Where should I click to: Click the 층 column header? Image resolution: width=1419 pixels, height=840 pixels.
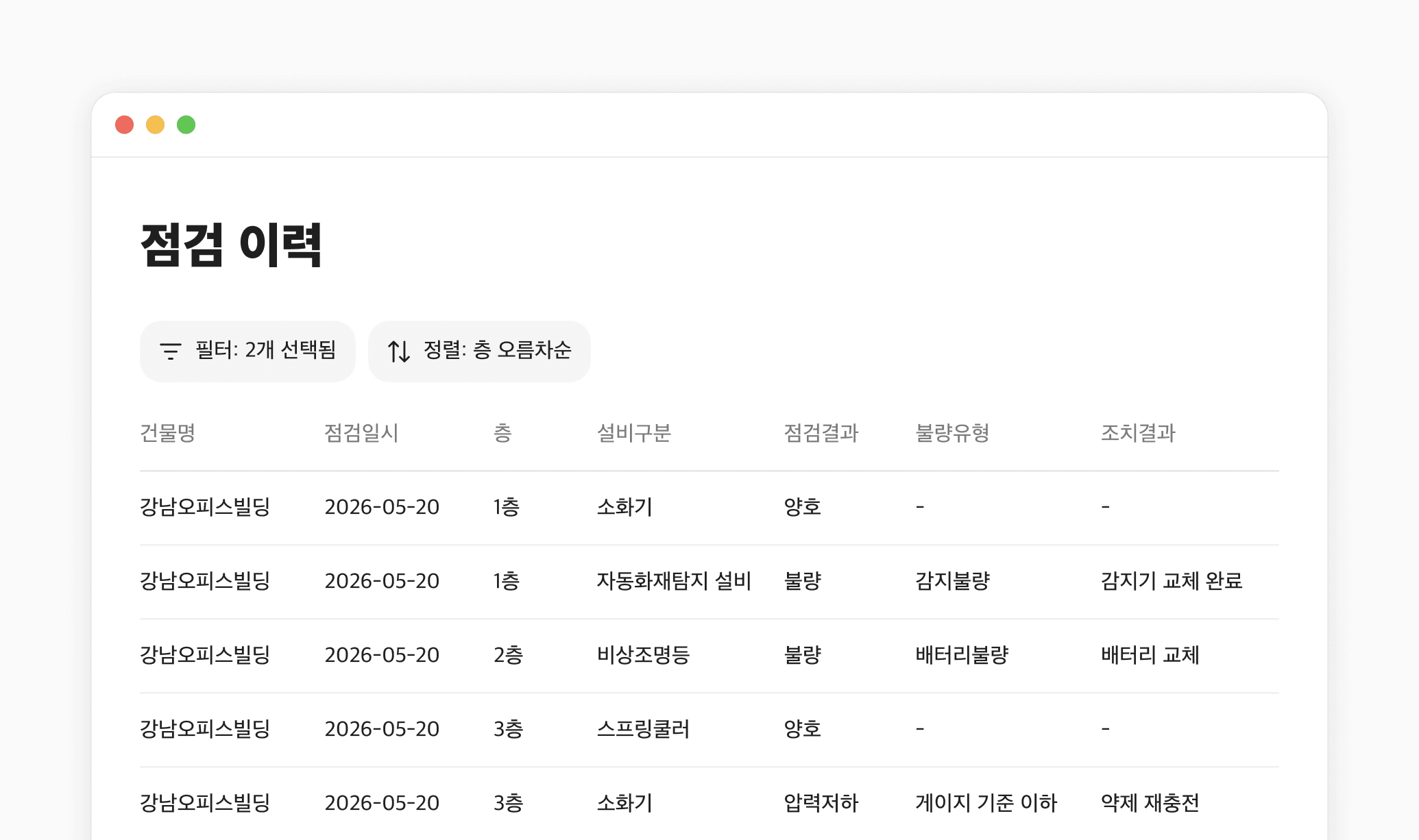[x=502, y=433]
